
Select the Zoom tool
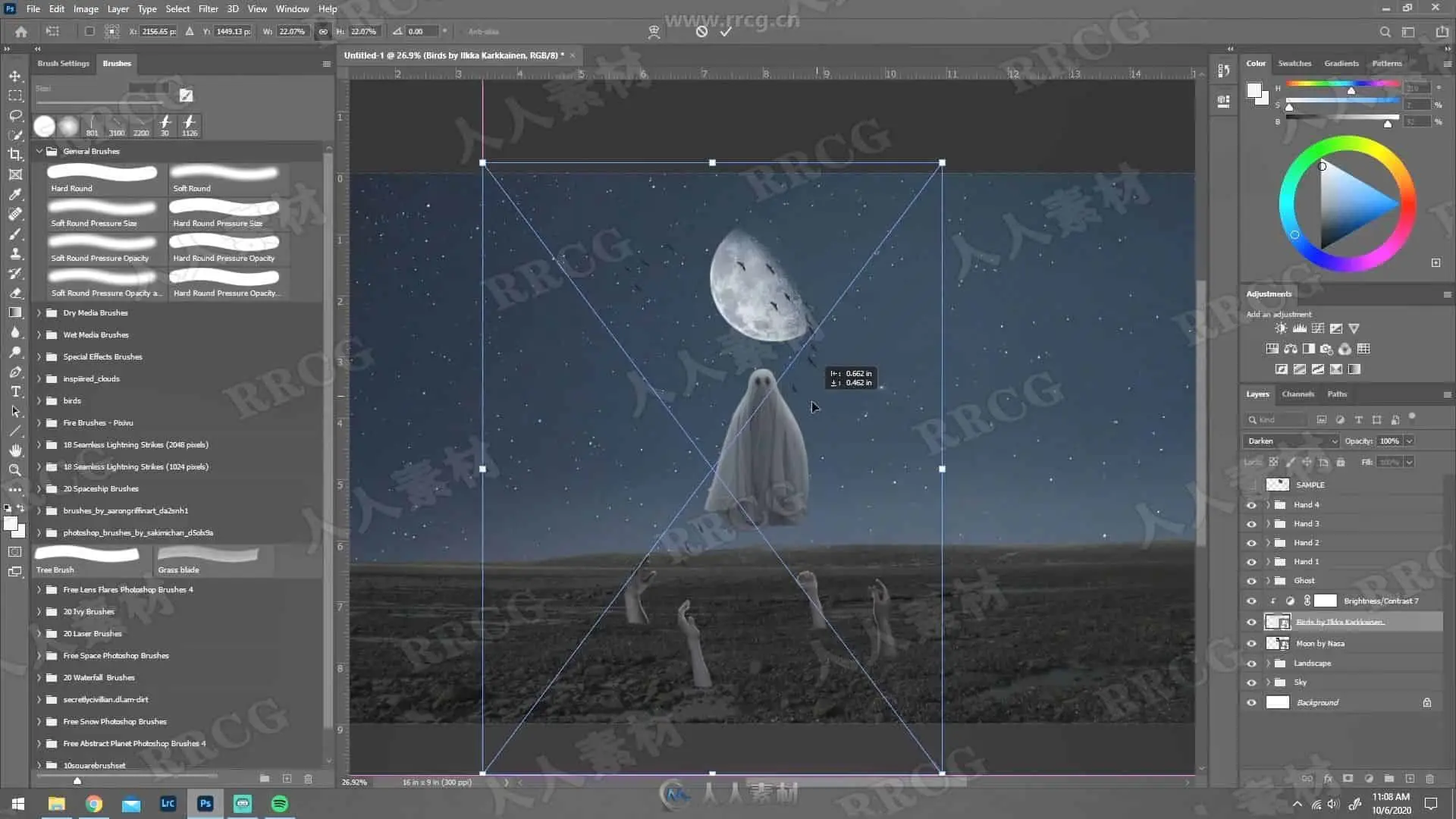pos(15,470)
